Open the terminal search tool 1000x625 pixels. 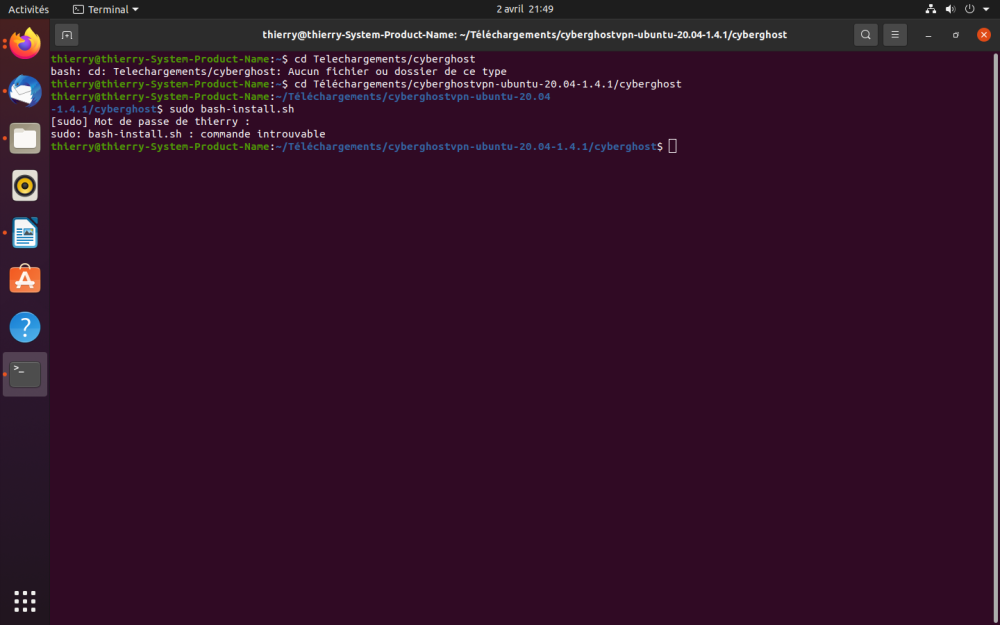click(865, 35)
